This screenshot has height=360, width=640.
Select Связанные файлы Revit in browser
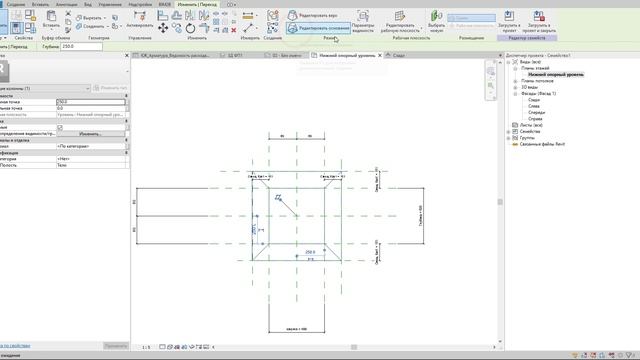542,144
